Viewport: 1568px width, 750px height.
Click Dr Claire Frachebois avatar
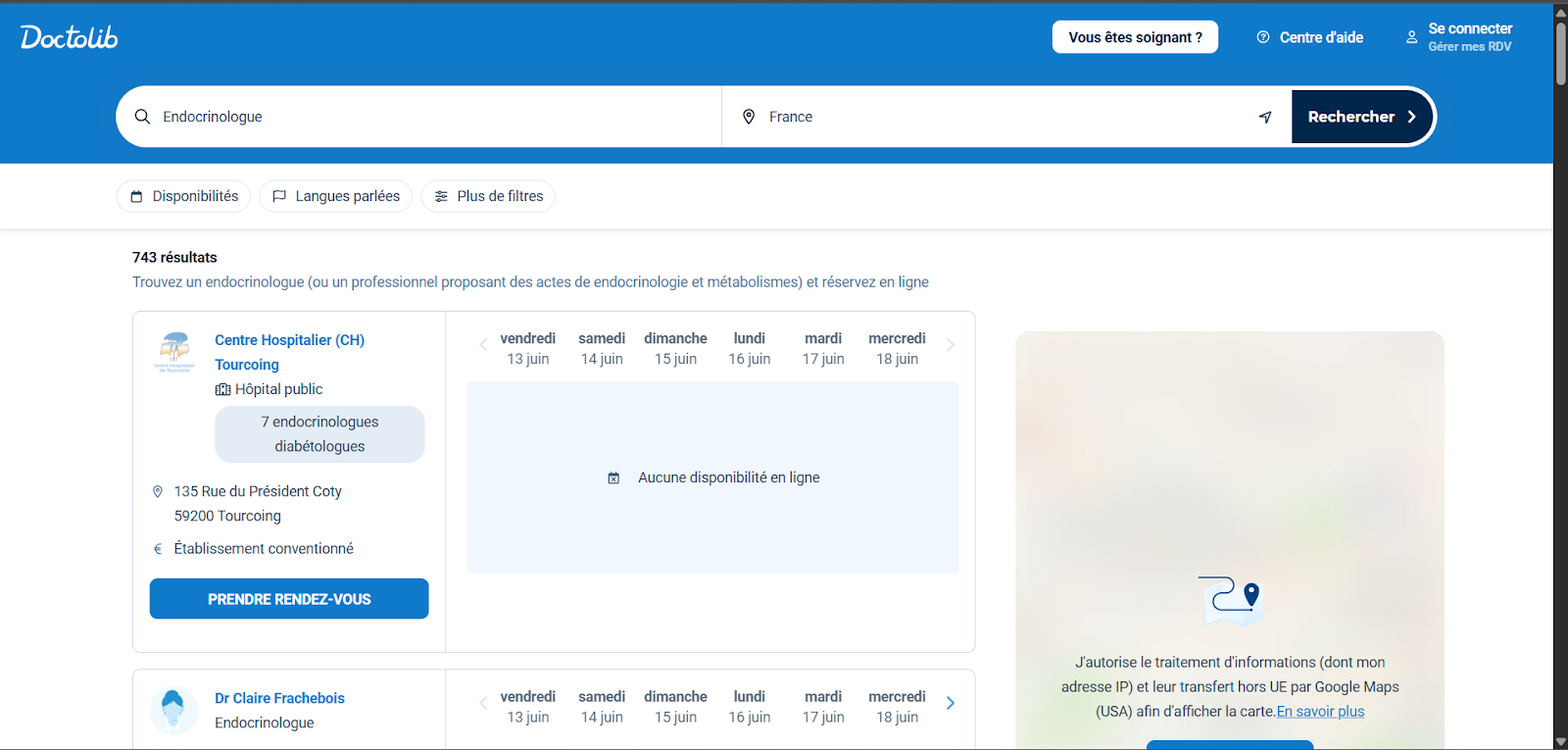coord(174,711)
